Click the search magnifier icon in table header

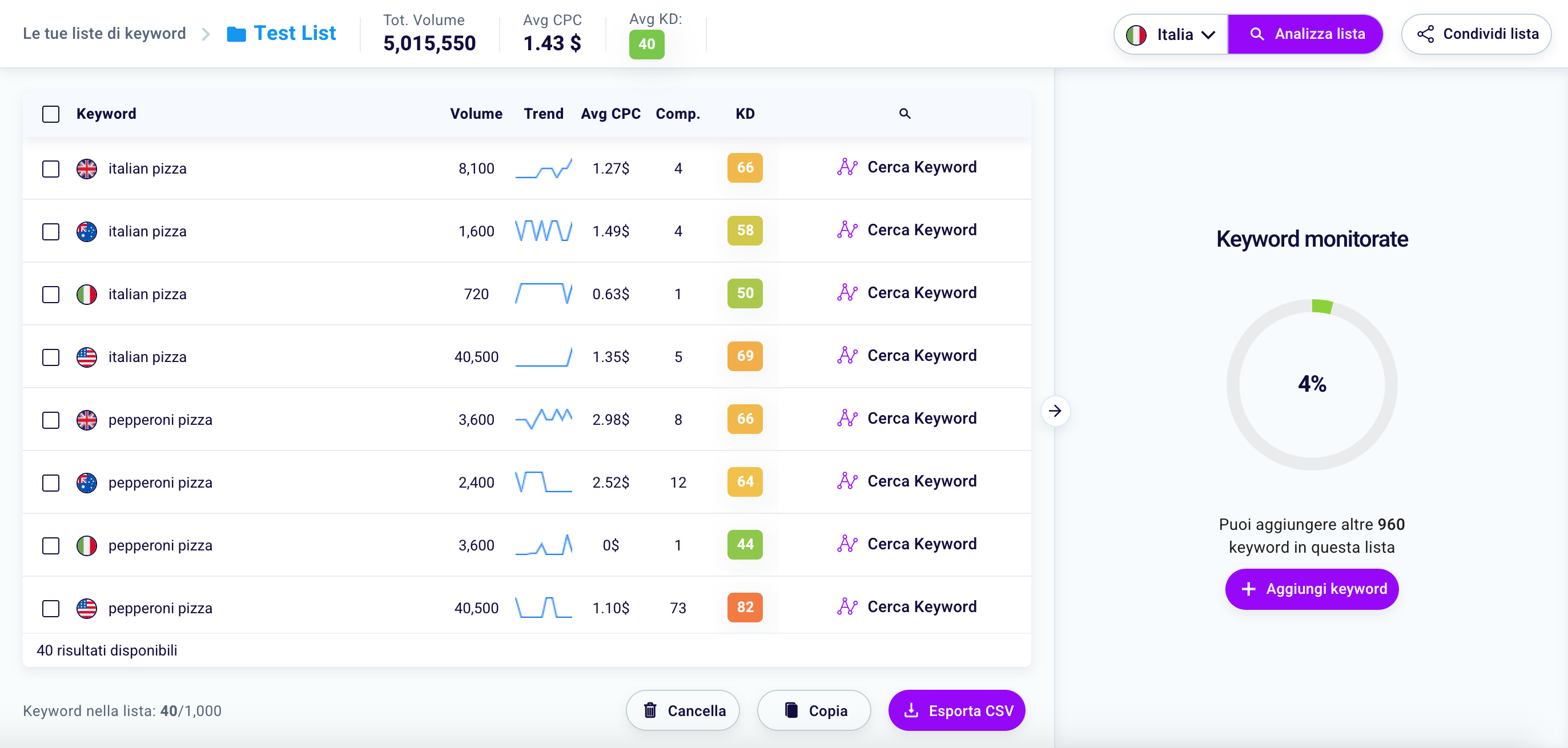[x=904, y=114]
